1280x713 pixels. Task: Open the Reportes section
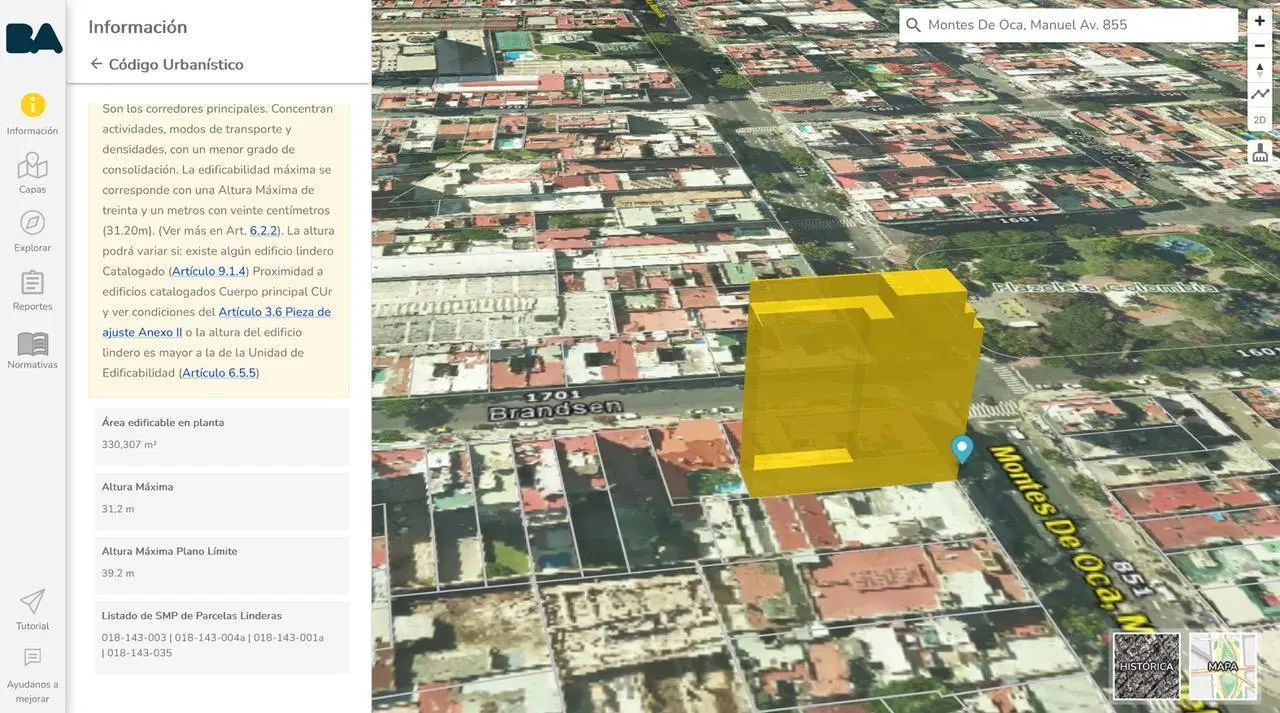point(32,290)
